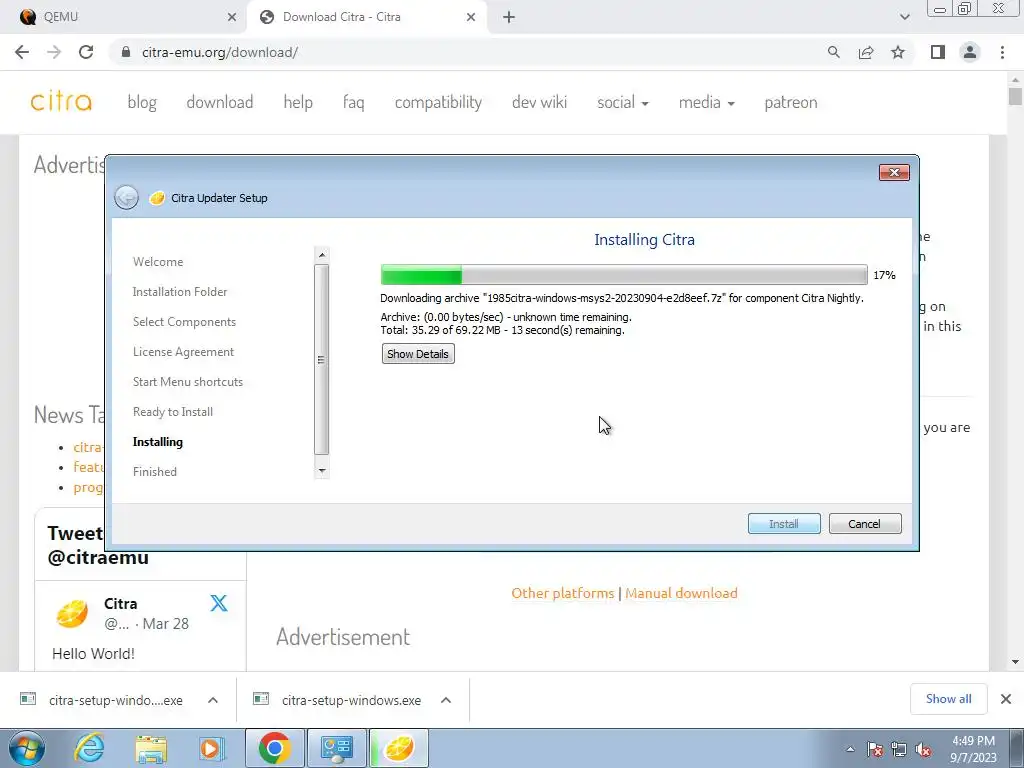Open the compatibility page
1024x768 pixels.
coord(438,103)
